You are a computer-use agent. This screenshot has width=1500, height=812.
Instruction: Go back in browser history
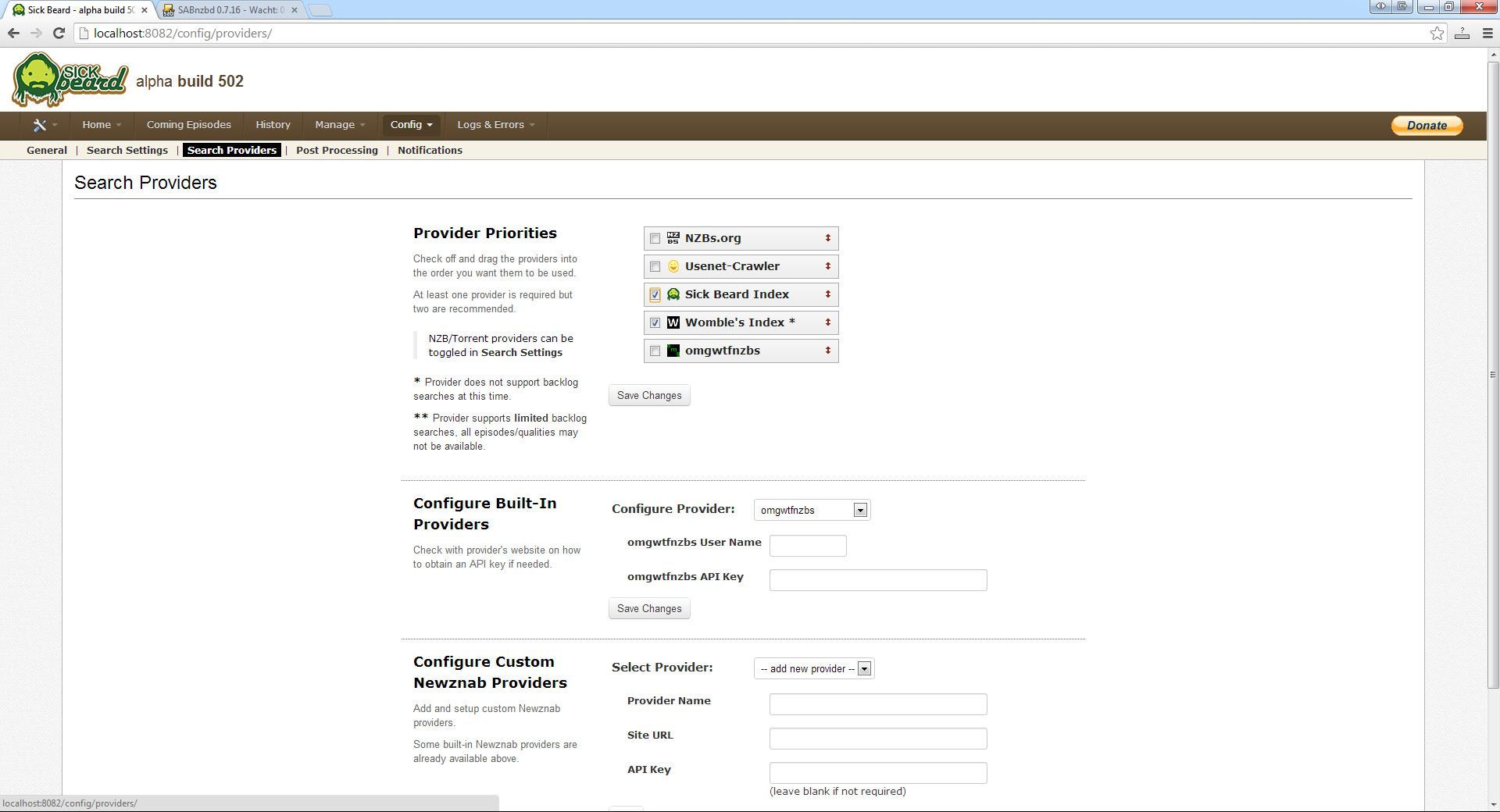tap(13, 33)
